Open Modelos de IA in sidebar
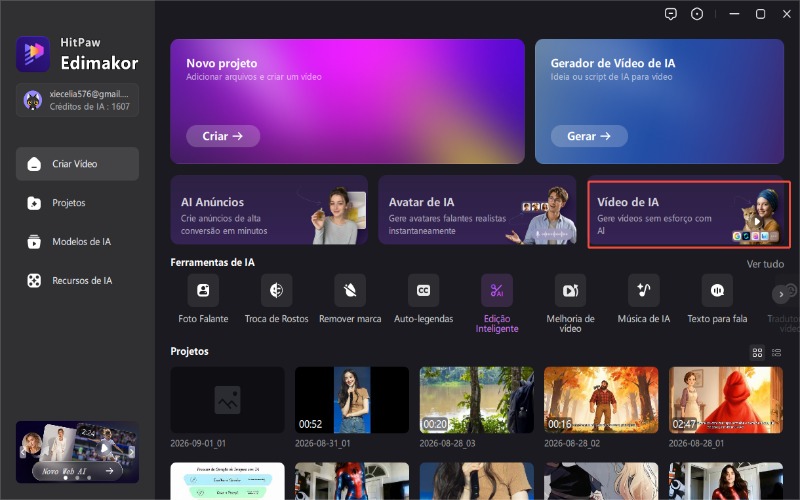Viewport: 800px width, 500px height. (78, 242)
